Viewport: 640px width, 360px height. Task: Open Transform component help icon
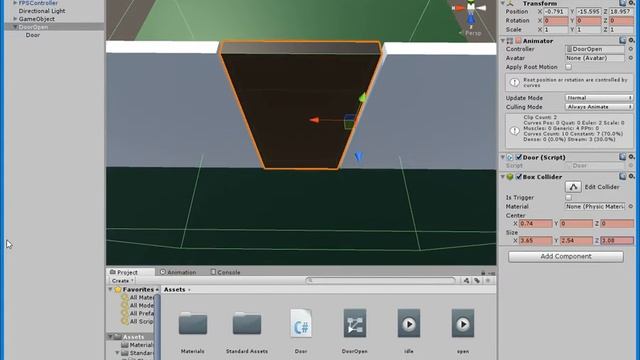(622, 3)
